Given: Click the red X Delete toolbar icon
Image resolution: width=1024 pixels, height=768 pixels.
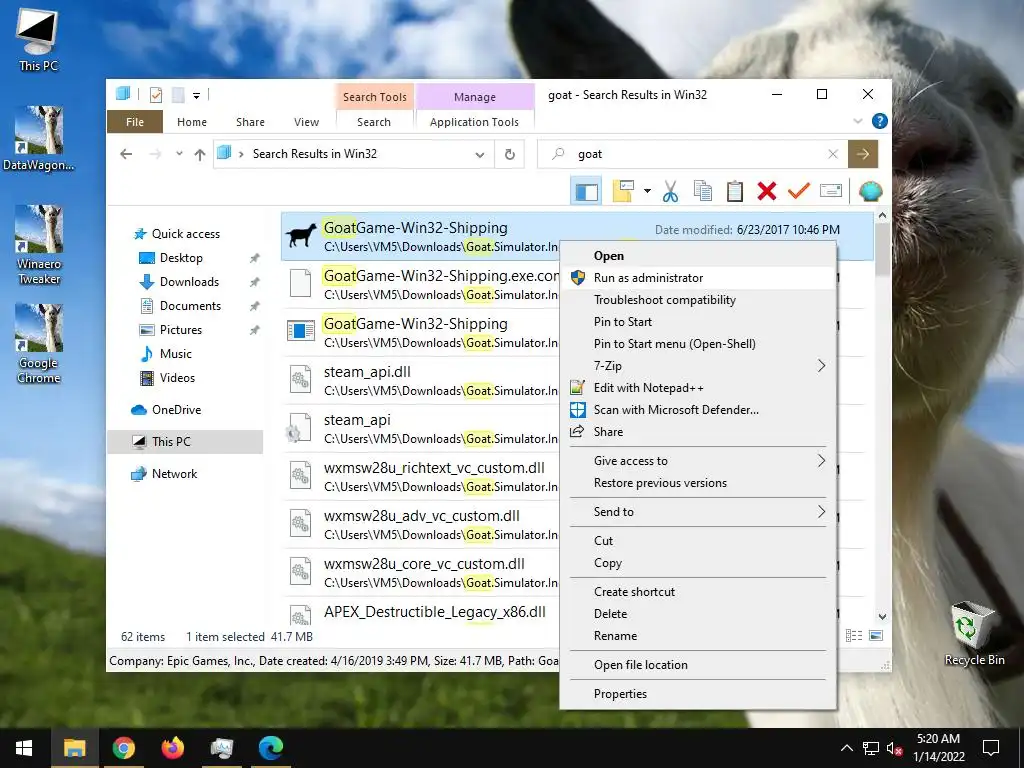Looking at the screenshot, I should (x=767, y=191).
